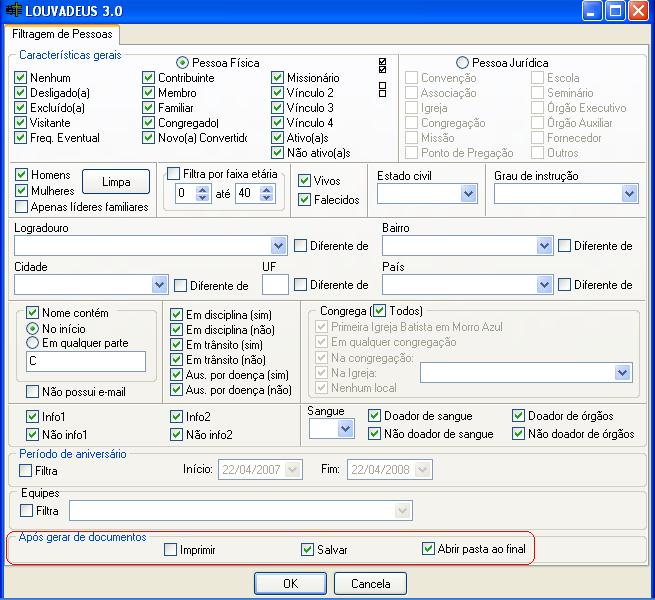Toggle Em disciplina (sim) checkbox
The height and width of the screenshot is (600, 655).
point(176,315)
